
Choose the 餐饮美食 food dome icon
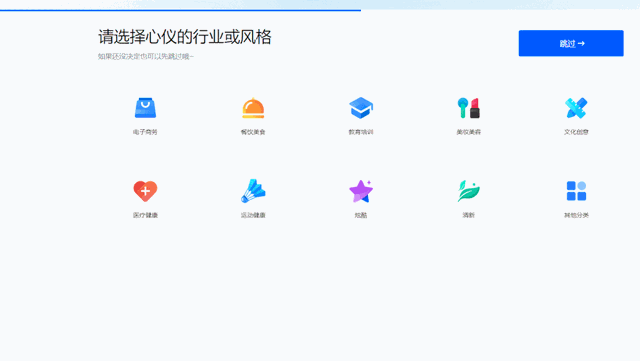[x=253, y=108]
